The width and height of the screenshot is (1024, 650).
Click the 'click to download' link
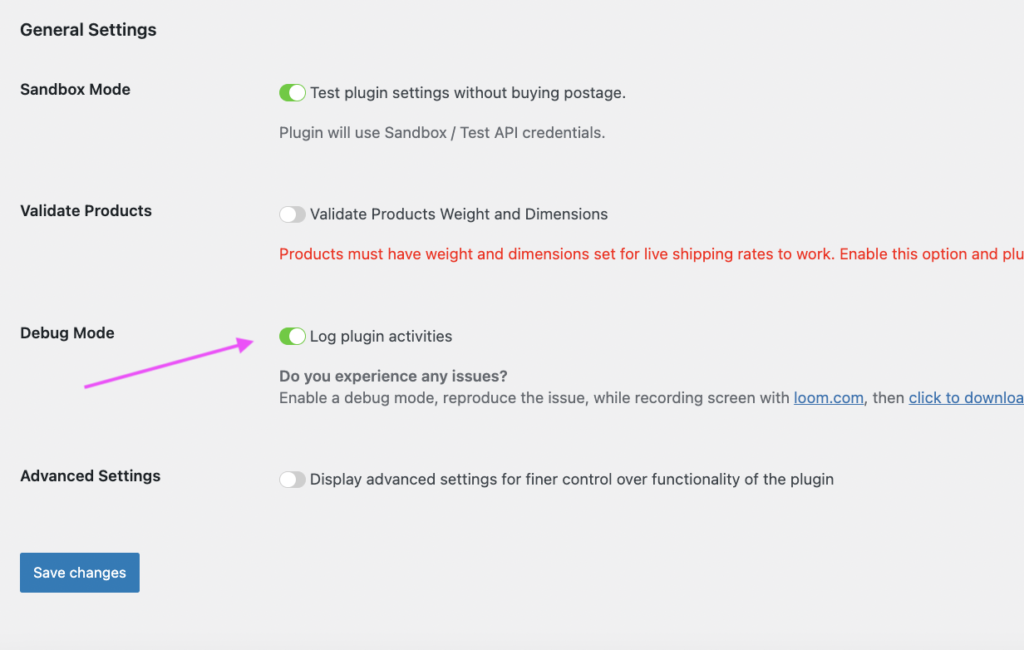(965, 398)
